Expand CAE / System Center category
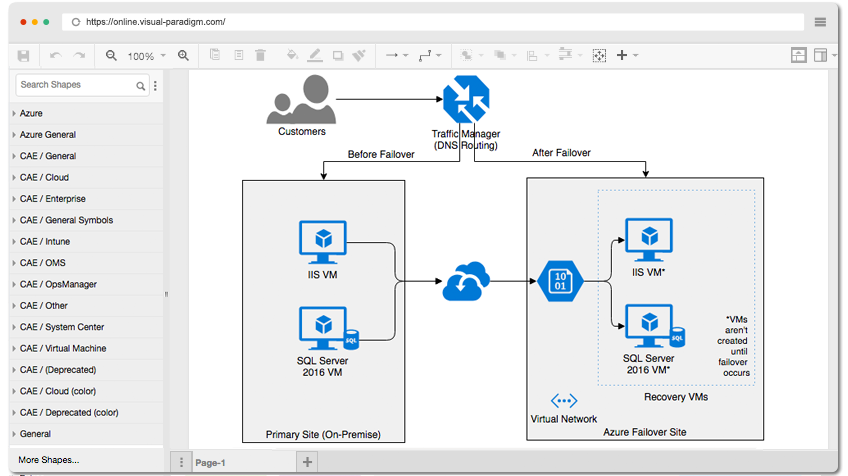The width and height of the screenshot is (848, 476). [87, 327]
